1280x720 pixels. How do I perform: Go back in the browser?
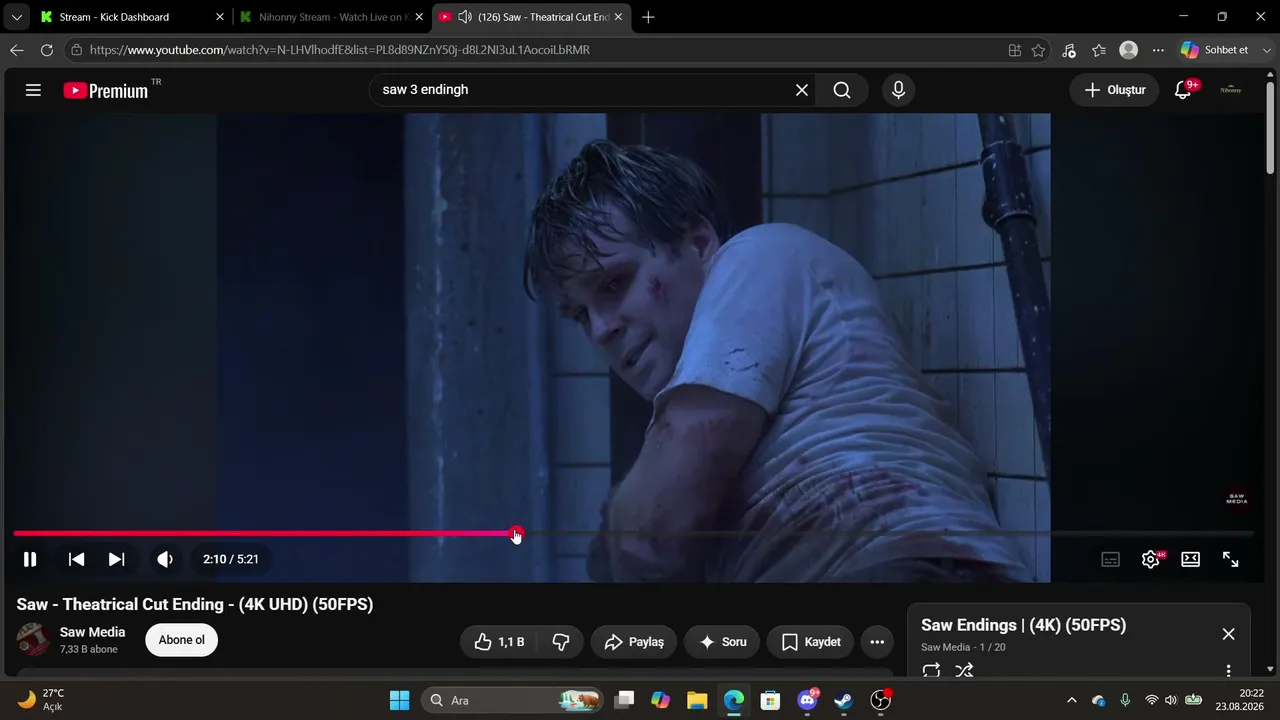17,50
